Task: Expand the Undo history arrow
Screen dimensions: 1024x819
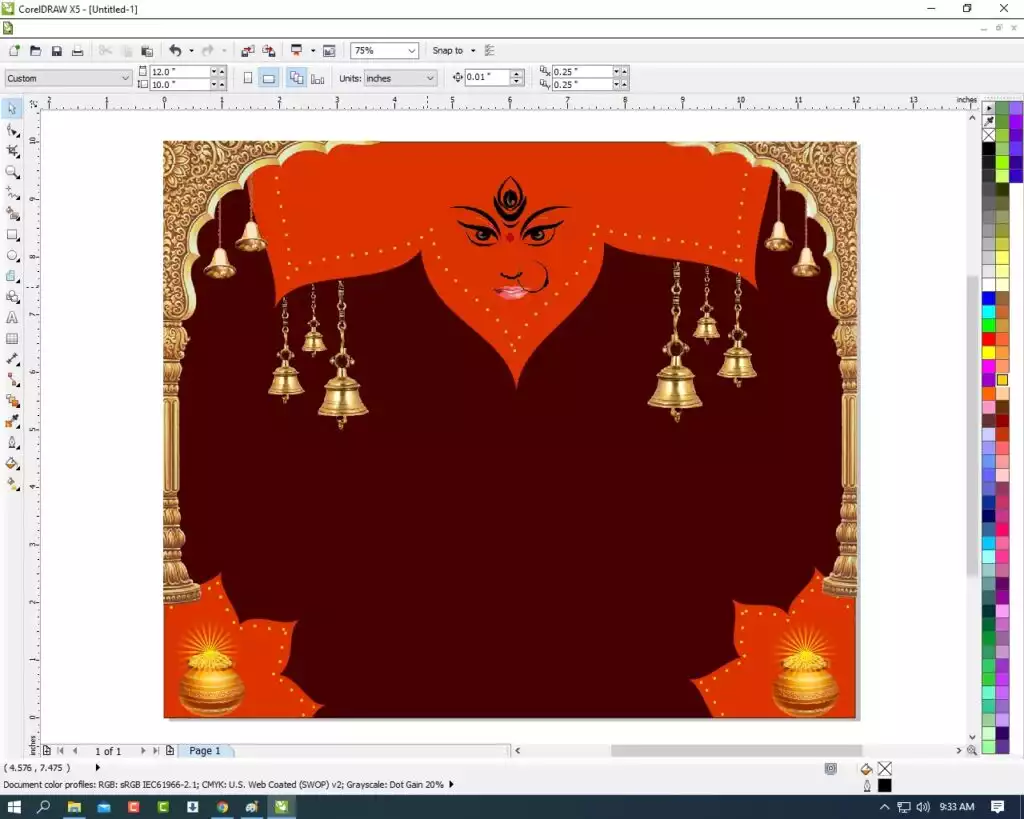Action: pyautogui.click(x=191, y=51)
